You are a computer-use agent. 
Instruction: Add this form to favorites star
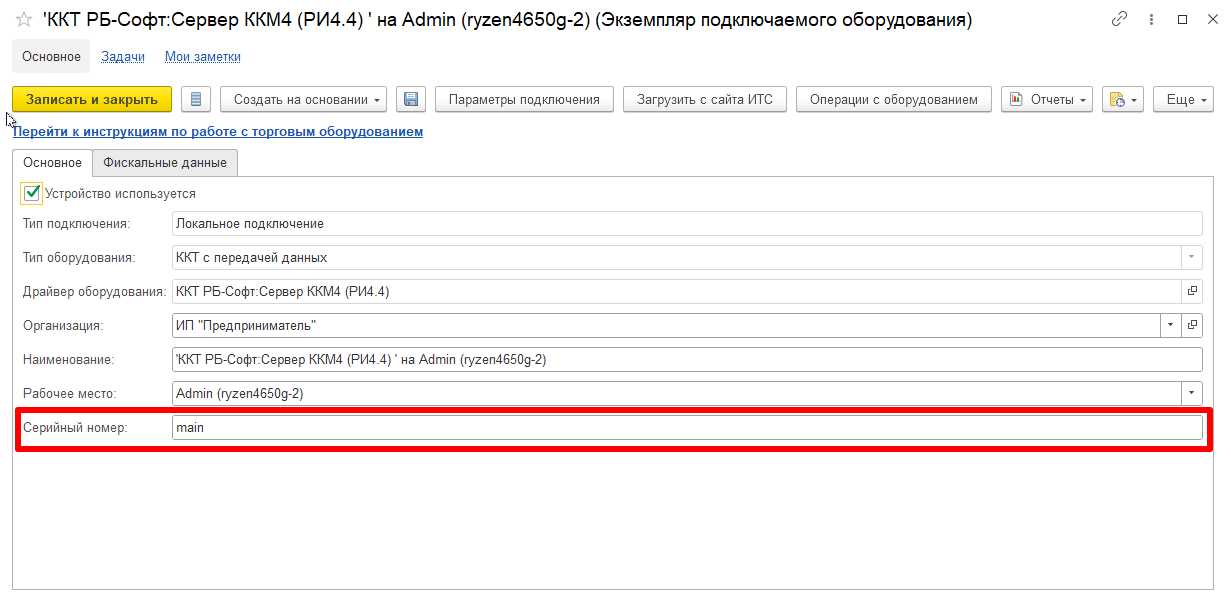point(24,20)
